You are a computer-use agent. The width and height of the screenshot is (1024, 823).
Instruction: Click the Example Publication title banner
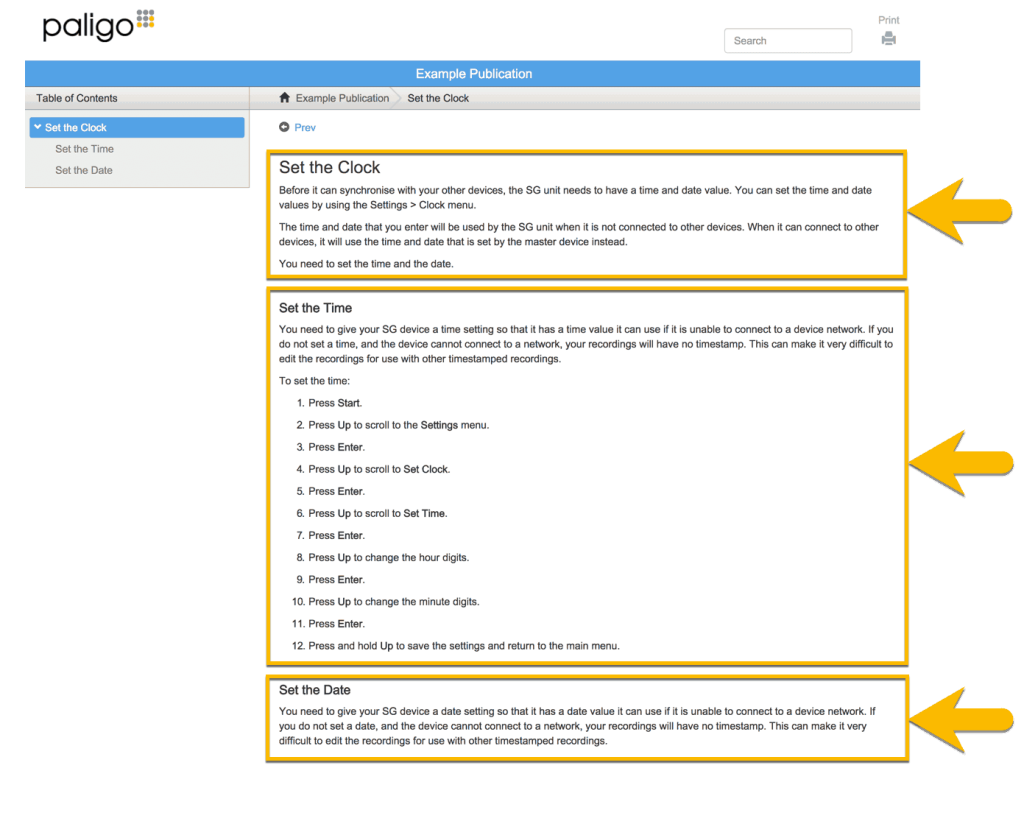pyautogui.click(x=473, y=74)
